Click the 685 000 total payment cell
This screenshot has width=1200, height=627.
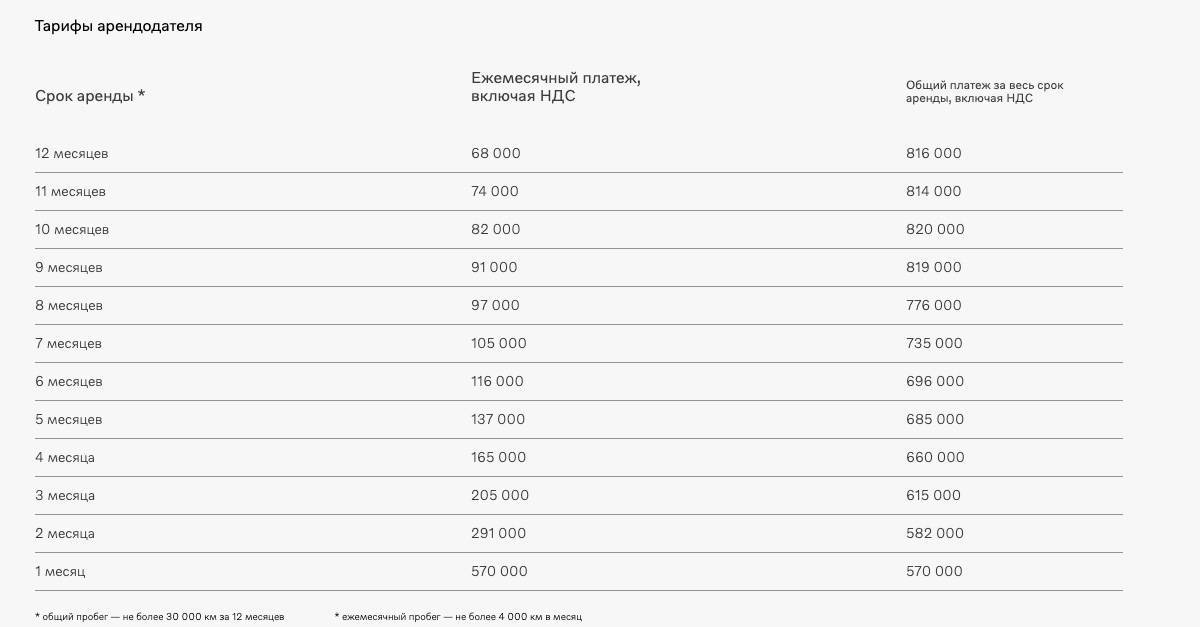[x=935, y=420]
